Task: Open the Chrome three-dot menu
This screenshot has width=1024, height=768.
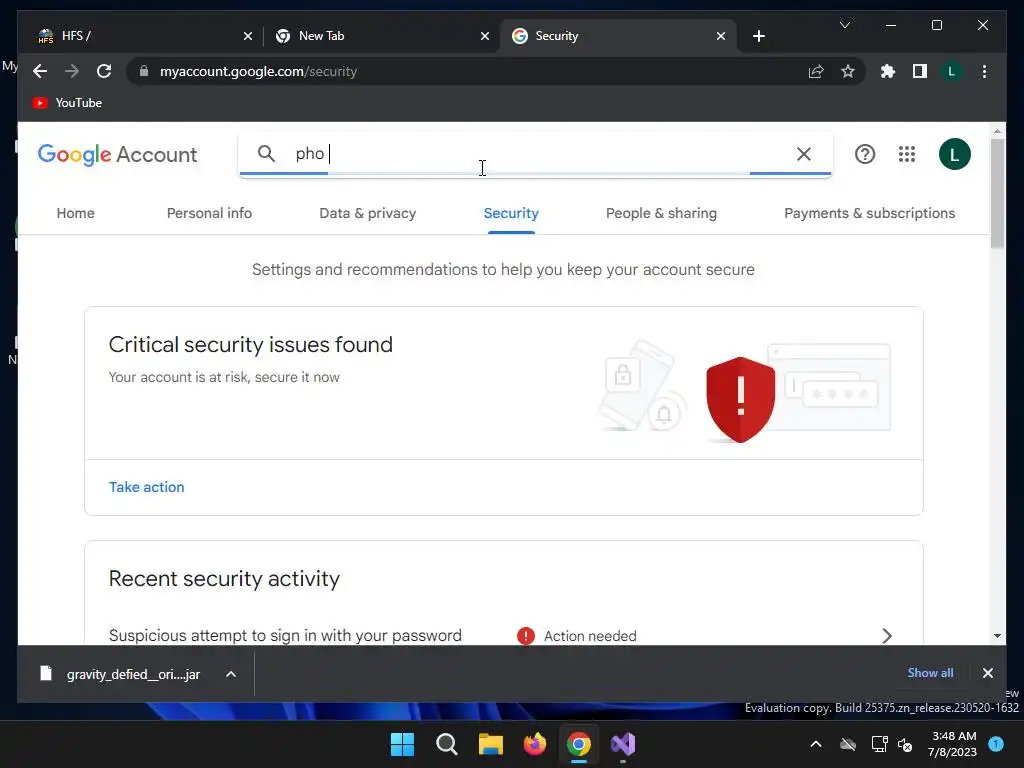Action: coord(984,71)
